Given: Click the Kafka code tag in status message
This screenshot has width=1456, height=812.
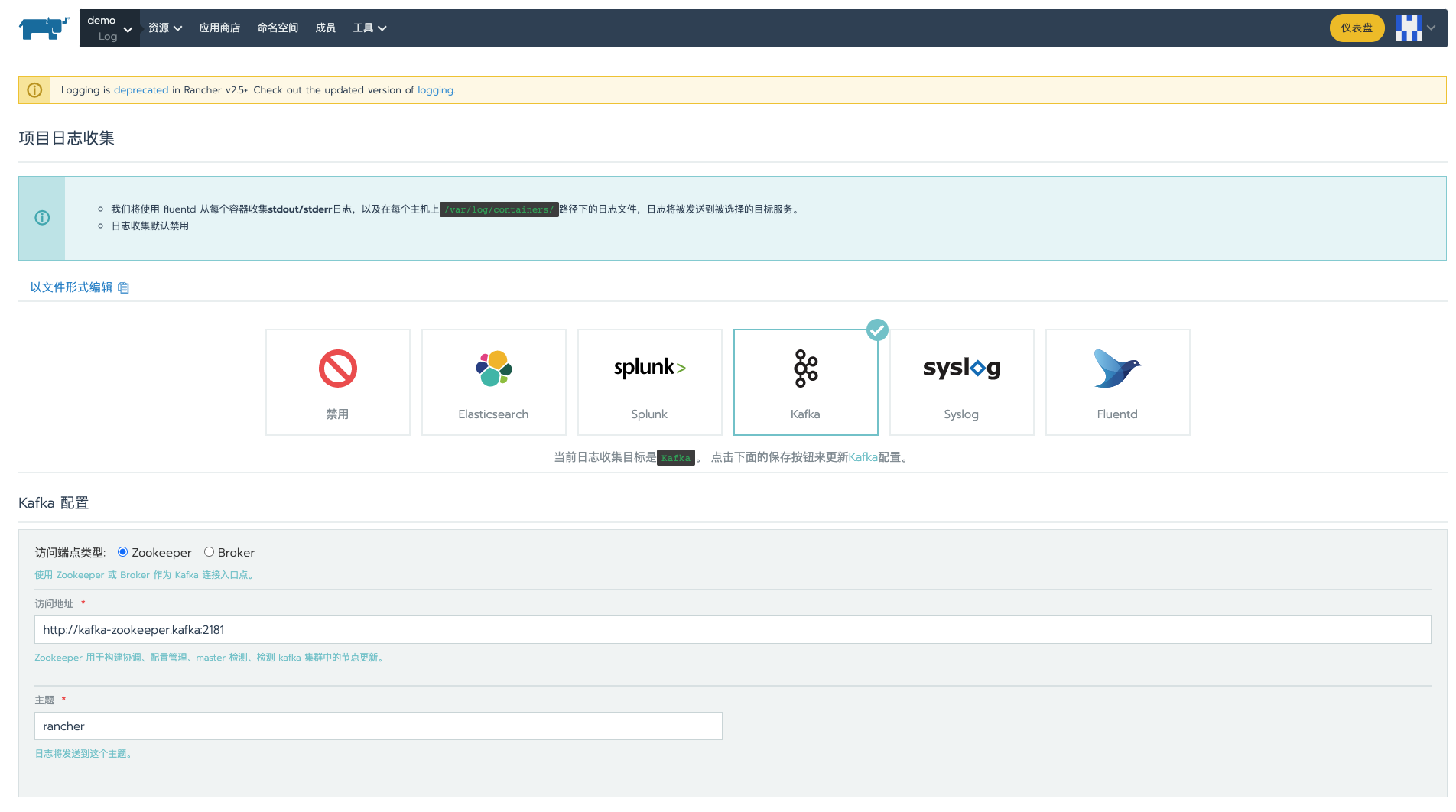Looking at the screenshot, I should pos(676,458).
